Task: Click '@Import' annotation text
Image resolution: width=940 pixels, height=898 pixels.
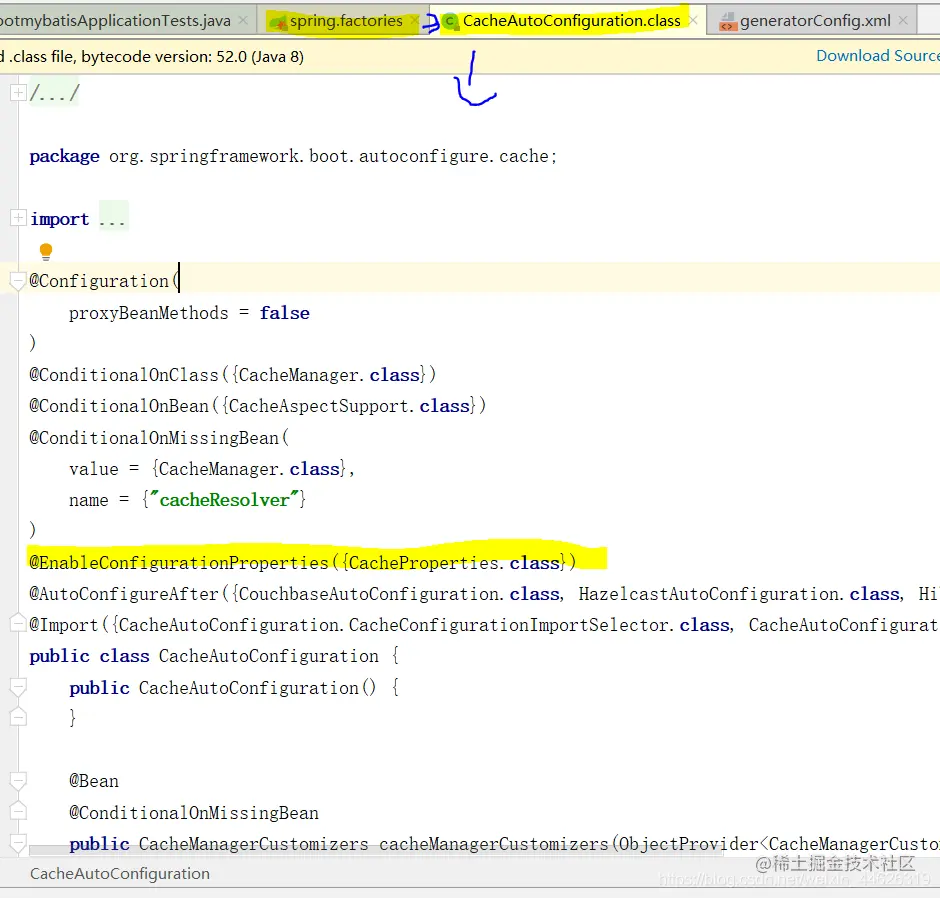Action: pos(64,625)
